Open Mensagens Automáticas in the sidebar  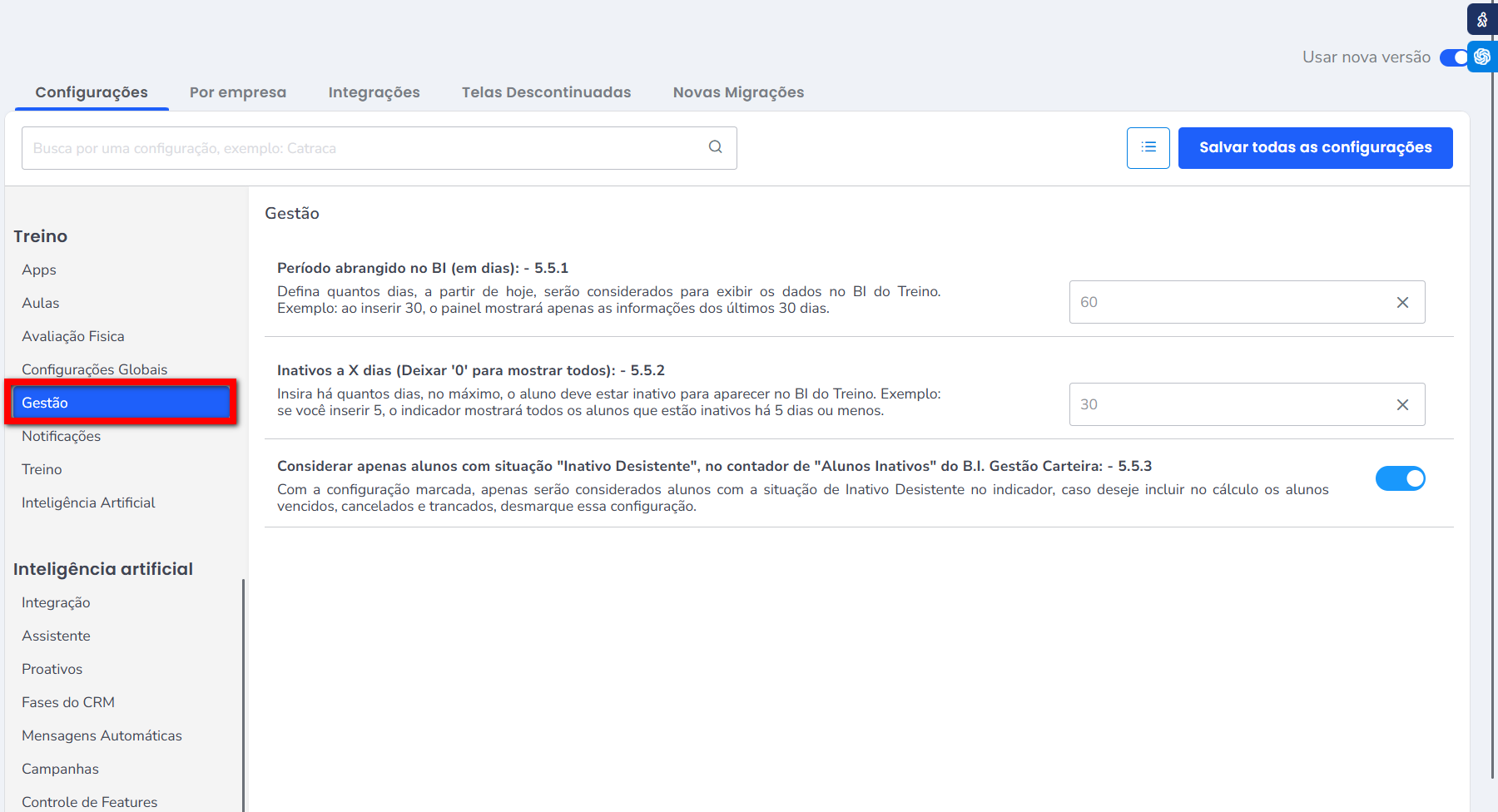pyautogui.click(x=102, y=735)
